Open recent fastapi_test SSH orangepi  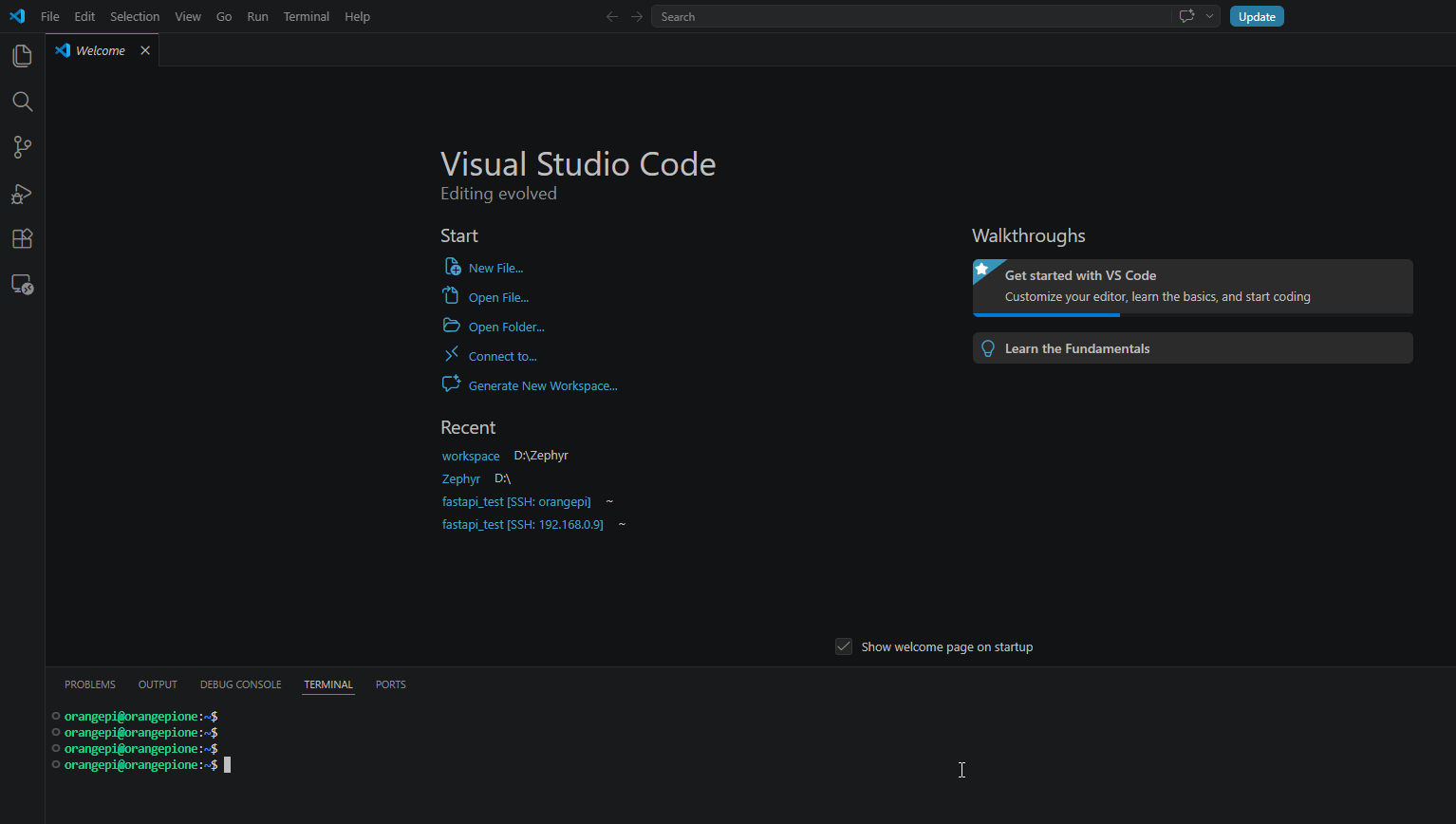[516, 502]
